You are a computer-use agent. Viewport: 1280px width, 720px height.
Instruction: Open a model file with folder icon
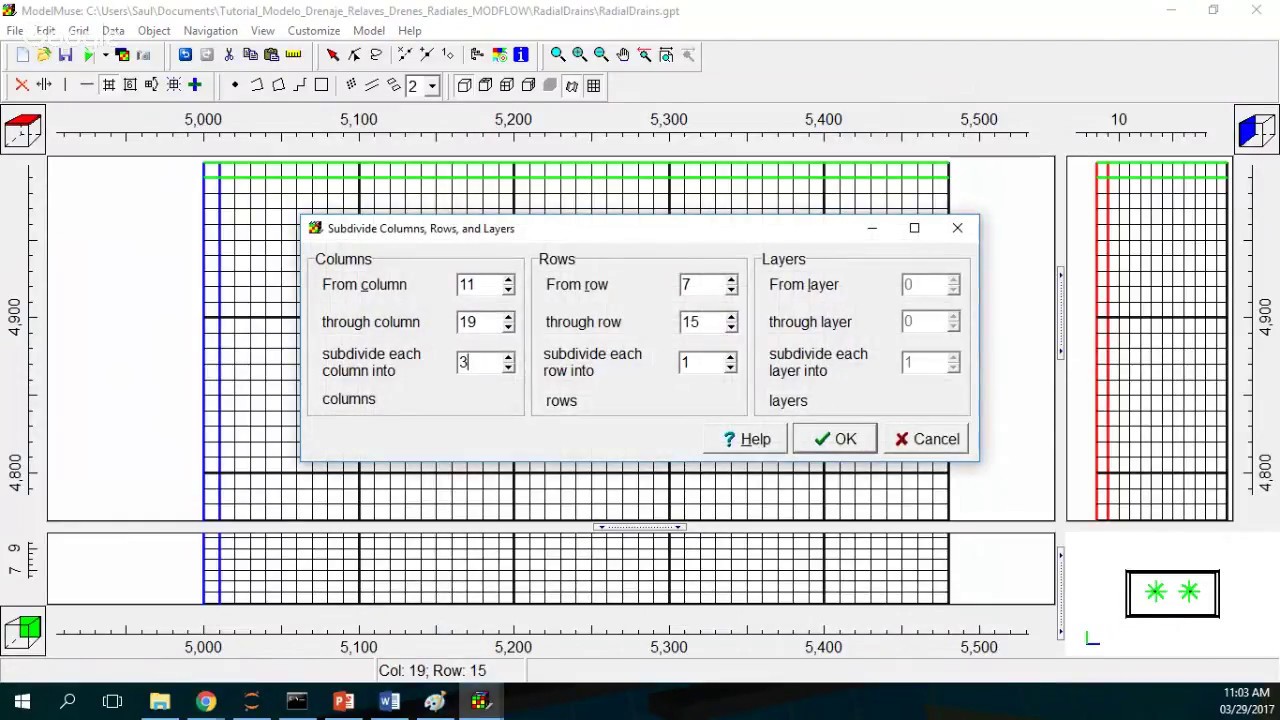pos(44,55)
